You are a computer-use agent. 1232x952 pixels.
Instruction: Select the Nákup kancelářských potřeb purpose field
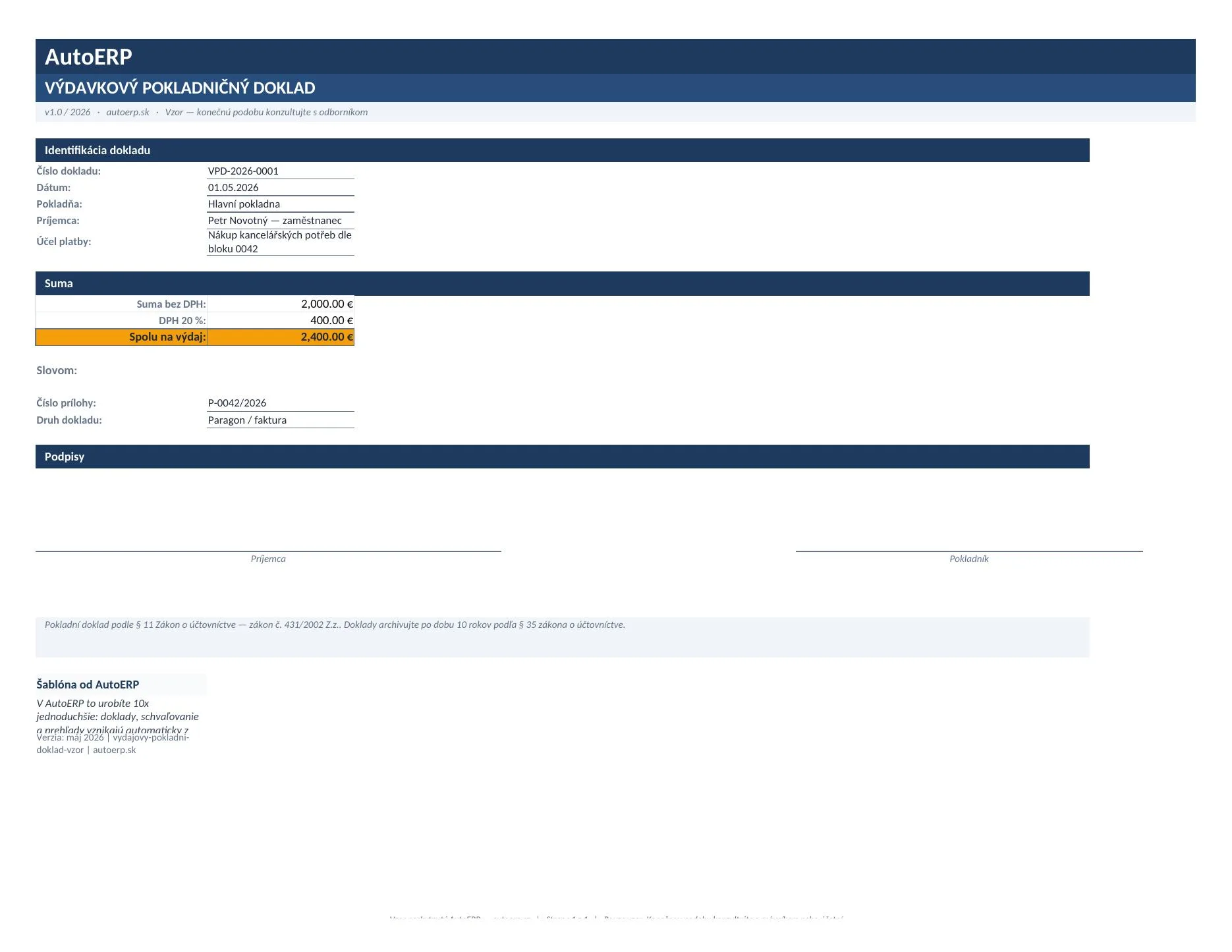(x=280, y=242)
